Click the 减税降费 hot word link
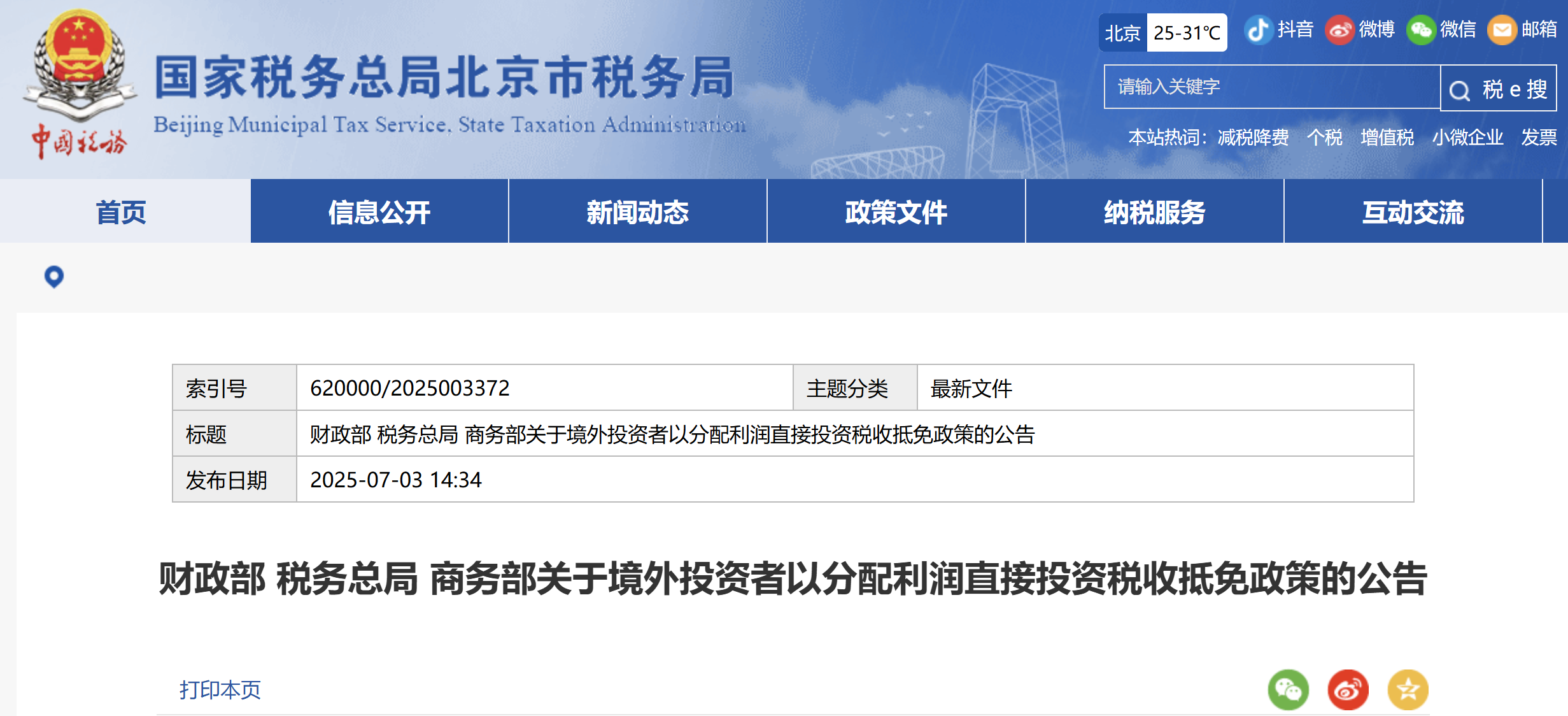 (1253, 137)
